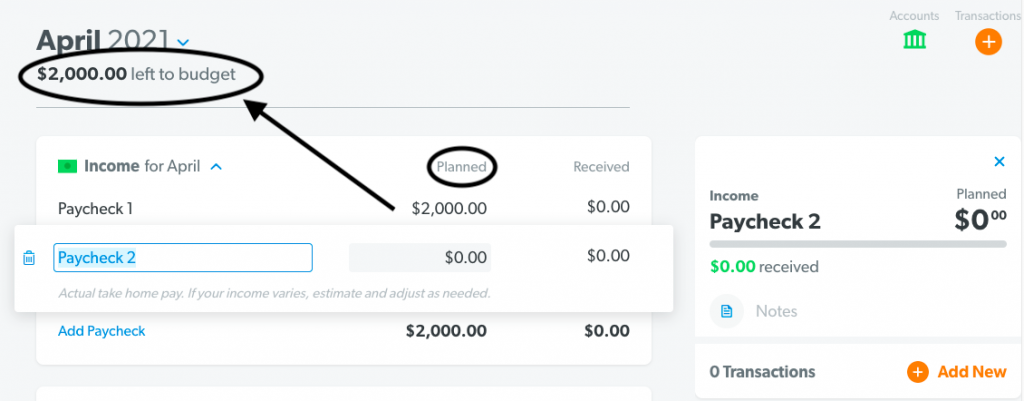Edit the Paycheck 2 name field
1024x401 pixels.
click(183, 257)
